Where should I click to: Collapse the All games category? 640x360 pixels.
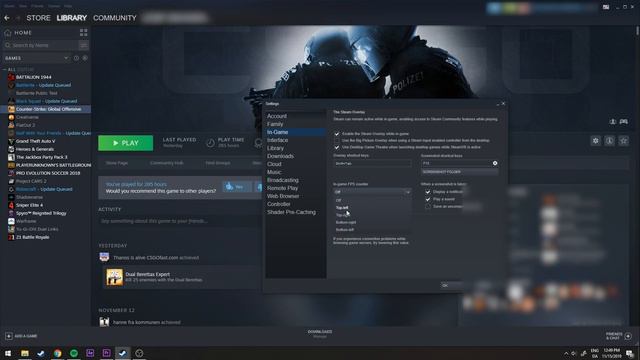pyautogui.click(x=5, y=70)
